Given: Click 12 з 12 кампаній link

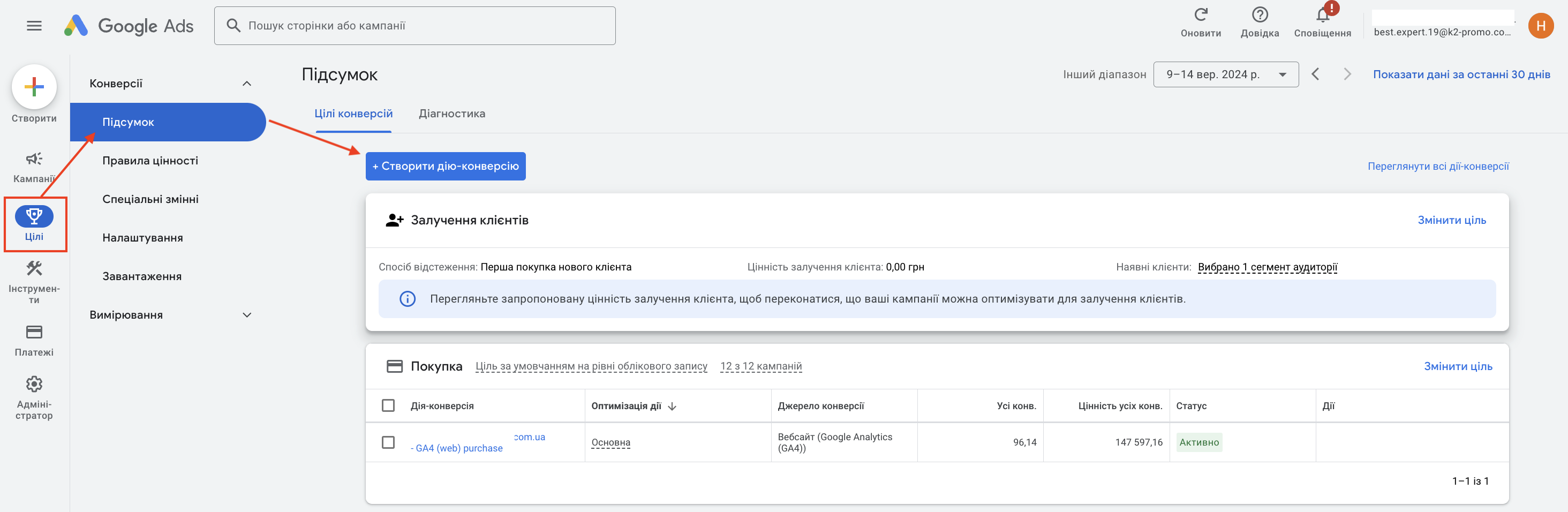Looking at the screenshot, I should (760, 366).
